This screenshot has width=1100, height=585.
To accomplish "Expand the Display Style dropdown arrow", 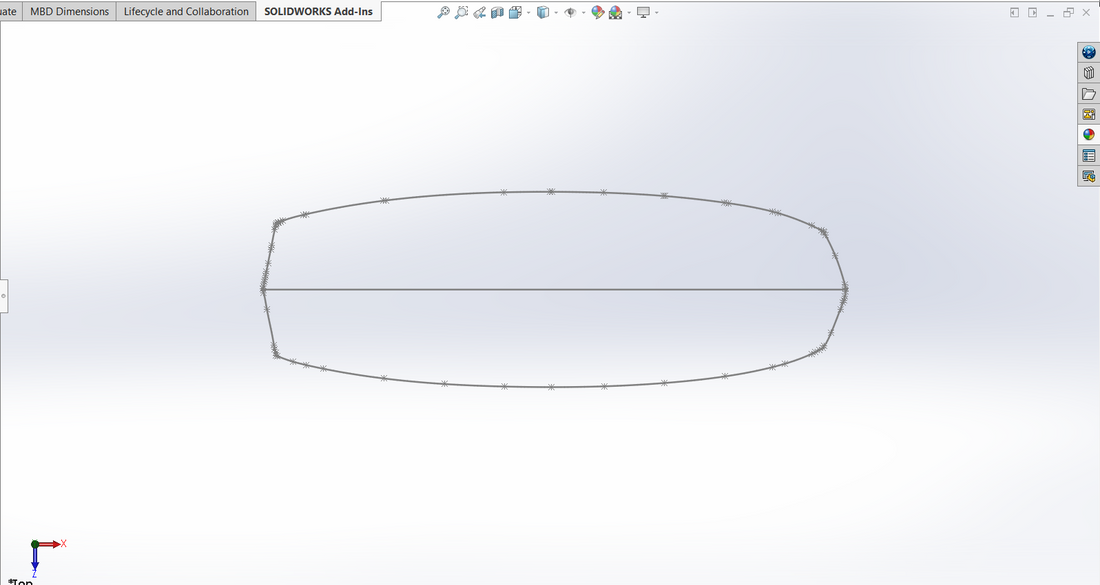I will 554,13.
